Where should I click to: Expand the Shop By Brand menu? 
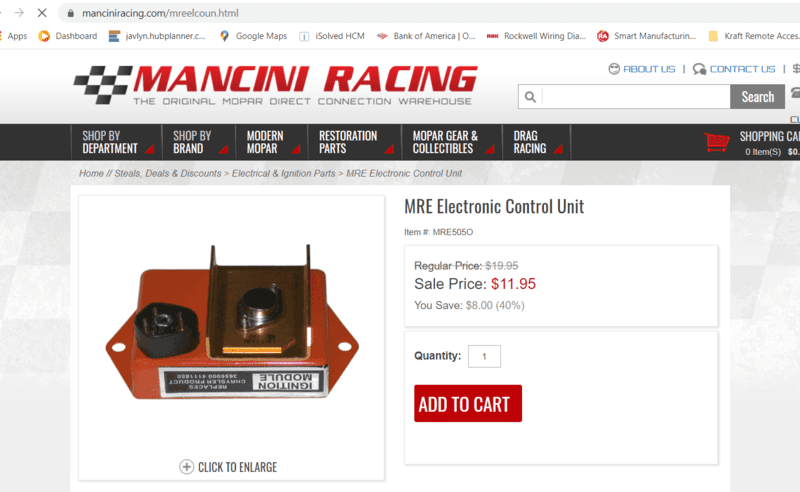tap(198, 142)
